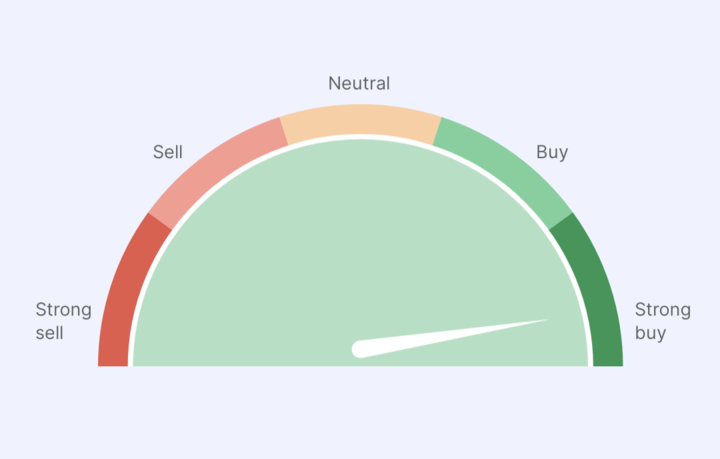Click the needle's round pivot base
The image size is (720, 459).
pyautogui.click(x=360, y=349)
